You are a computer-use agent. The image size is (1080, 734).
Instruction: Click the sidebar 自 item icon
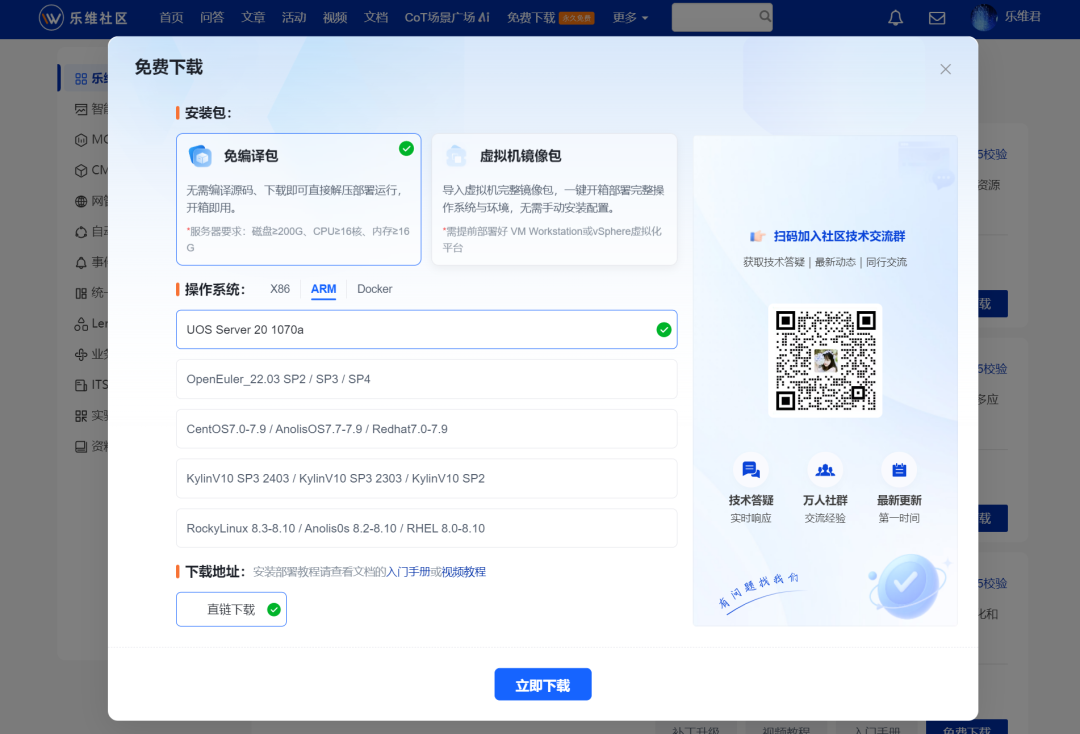pyautogui.click(x=81, y=232)
